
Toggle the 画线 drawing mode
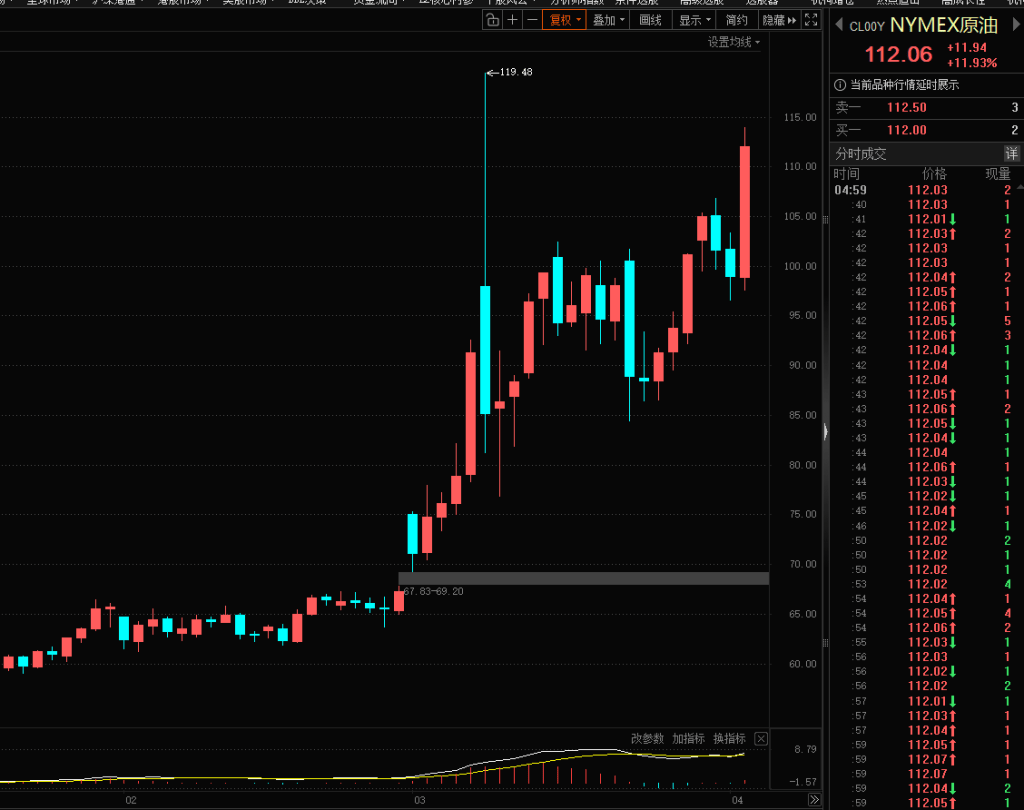tap(650, 20)
